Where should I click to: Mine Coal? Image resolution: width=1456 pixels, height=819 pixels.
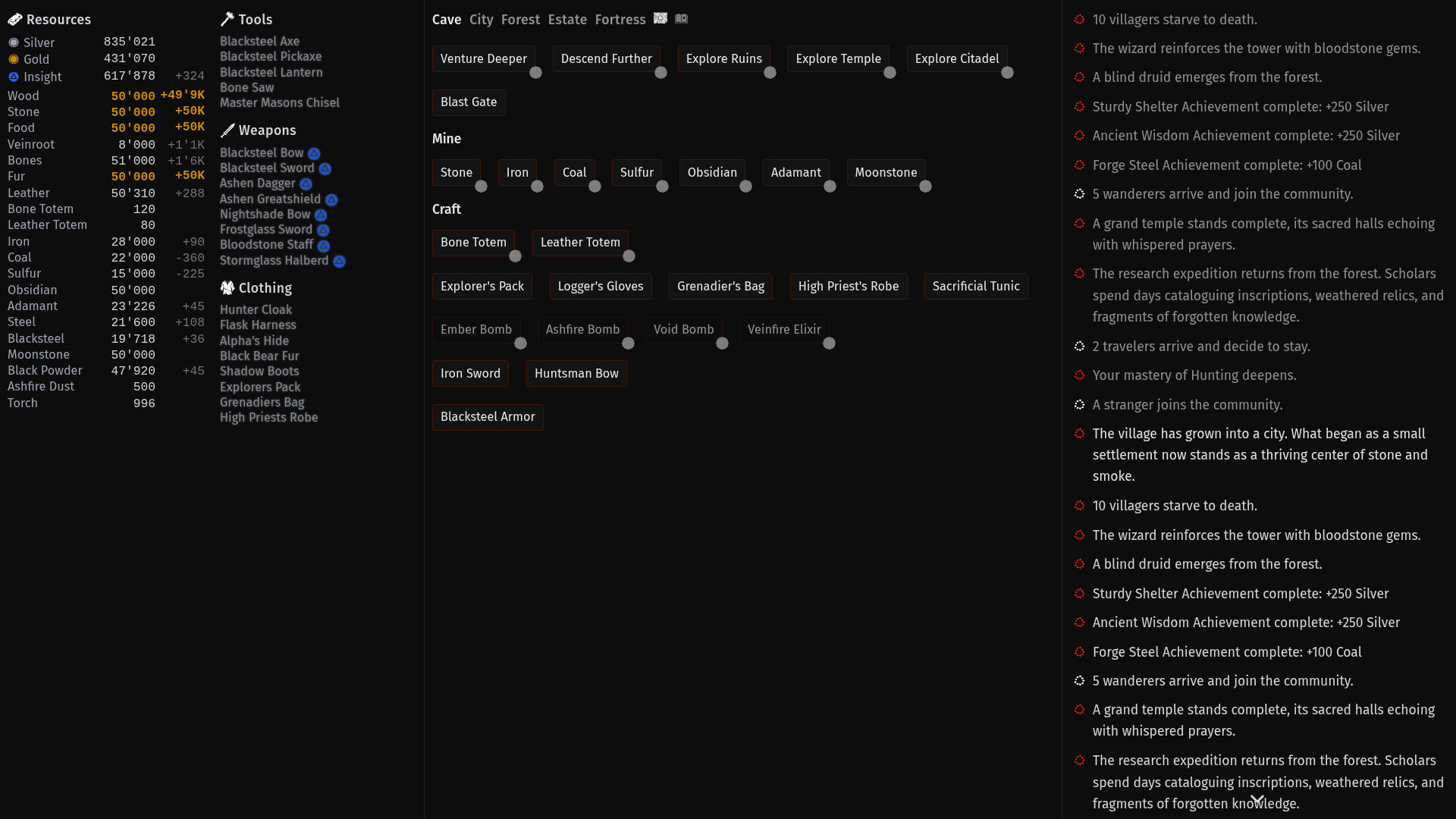click(x=574, y=173)
